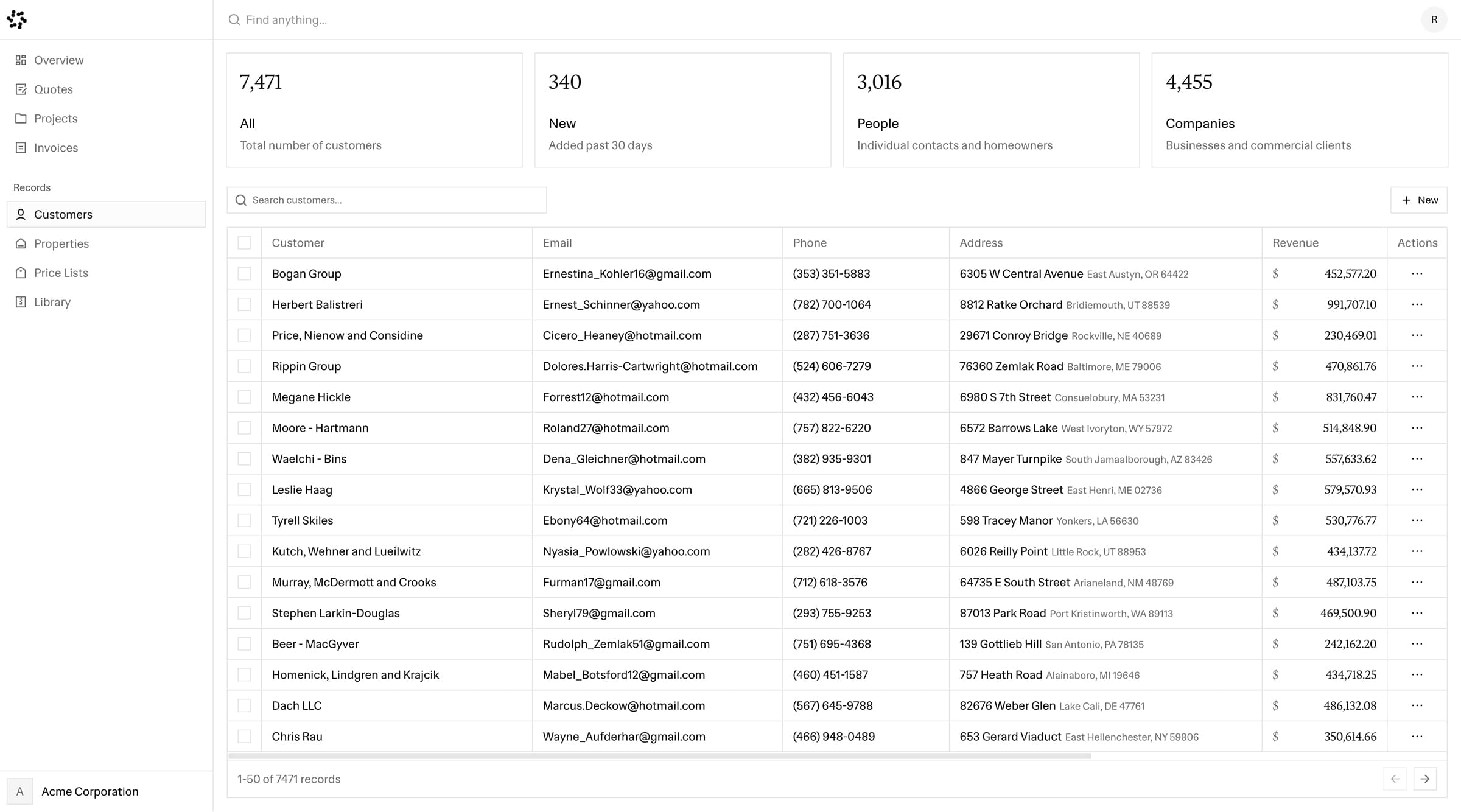Check the checkbox next to Bogan Group
Image resolution: width=1461 pixels, height=812 pixels.
245,273
